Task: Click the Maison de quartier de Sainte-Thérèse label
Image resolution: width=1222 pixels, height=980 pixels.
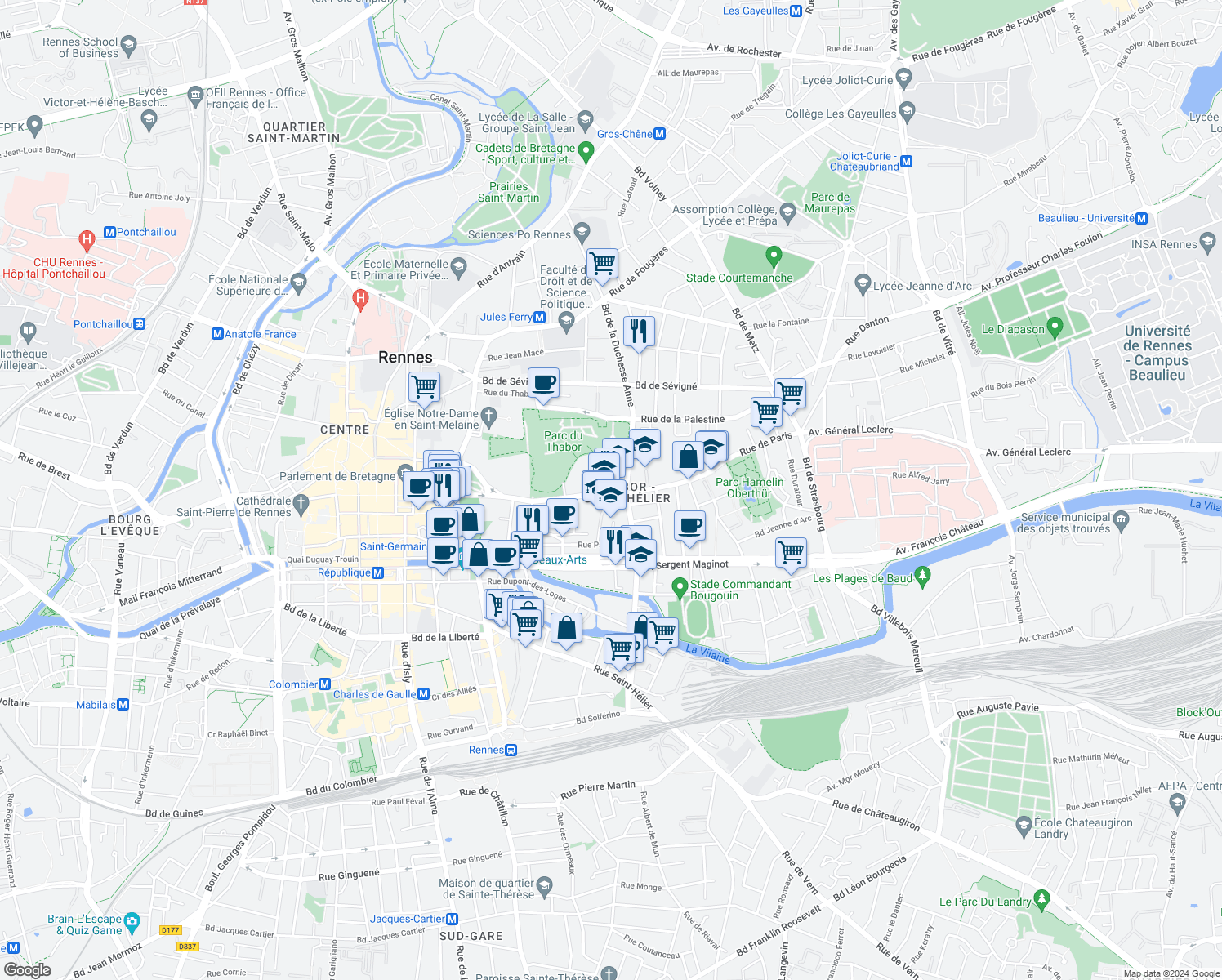Action: (x=486, y=889)
